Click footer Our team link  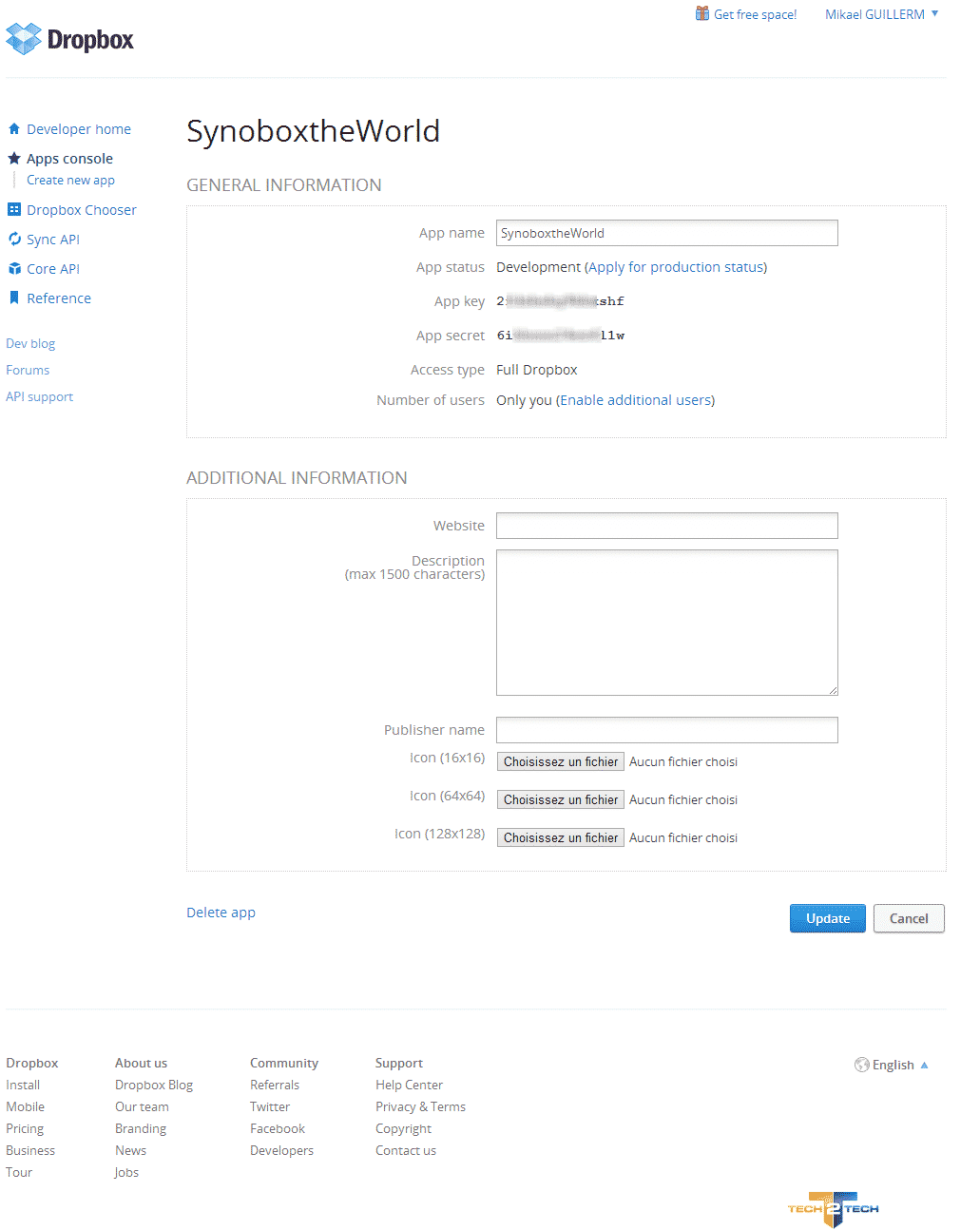click(142, 1107)
